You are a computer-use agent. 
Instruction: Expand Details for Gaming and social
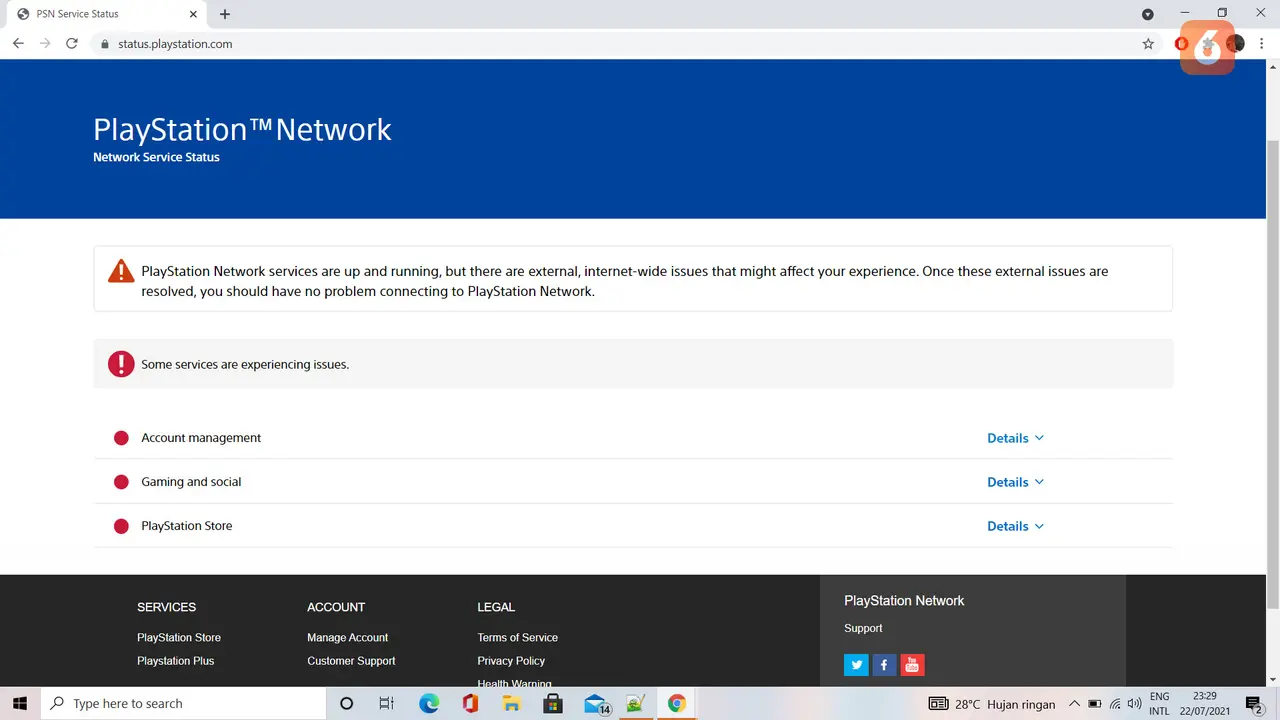[1015, 482]
